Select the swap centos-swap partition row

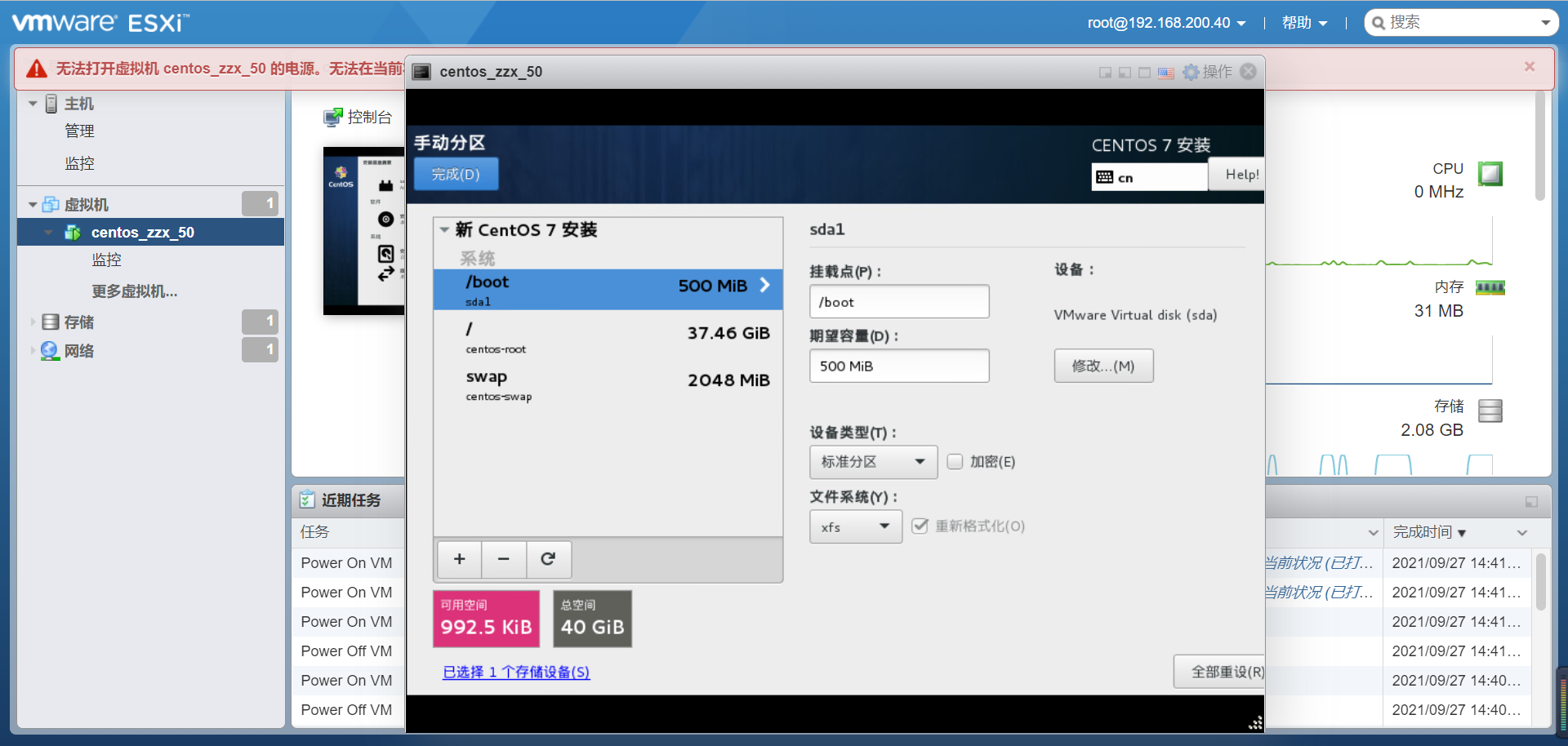[x=608, y=384]
